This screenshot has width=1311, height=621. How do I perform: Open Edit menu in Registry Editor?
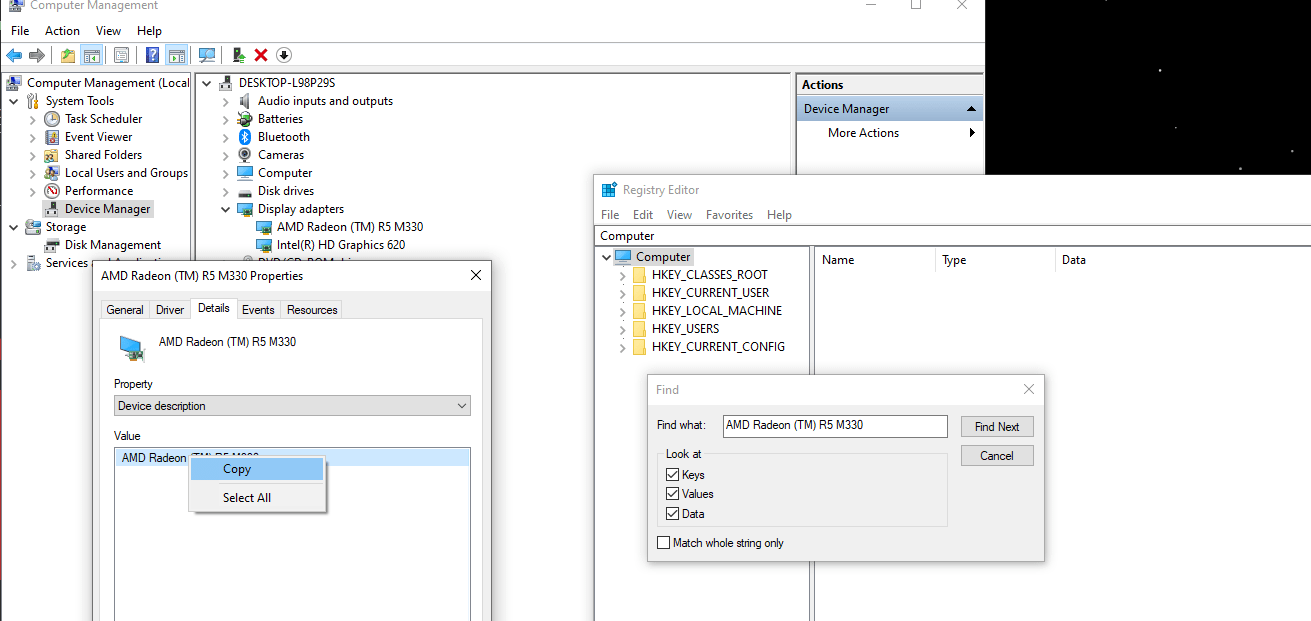coord(643,215)
